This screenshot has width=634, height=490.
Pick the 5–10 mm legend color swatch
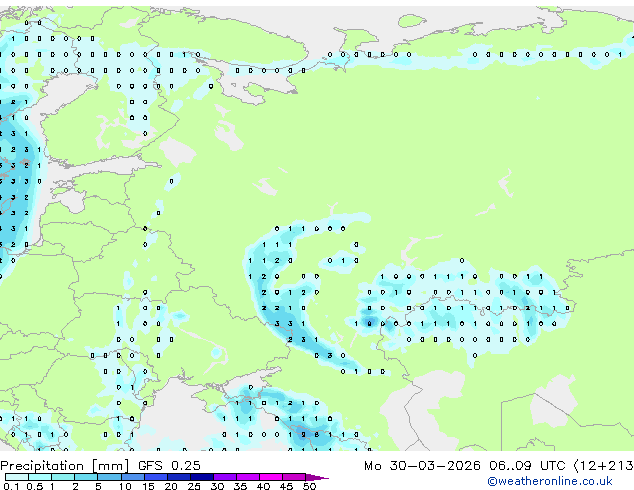coord(110,477)
